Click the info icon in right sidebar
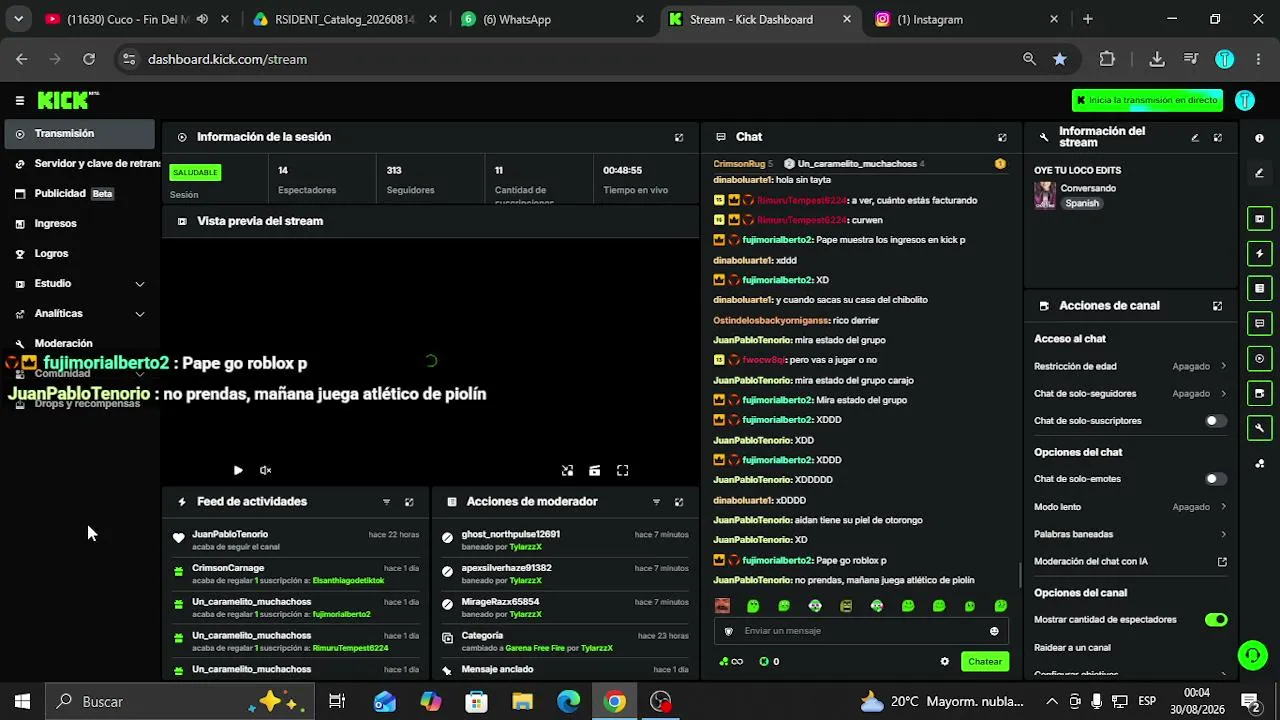 point(1259,138)
